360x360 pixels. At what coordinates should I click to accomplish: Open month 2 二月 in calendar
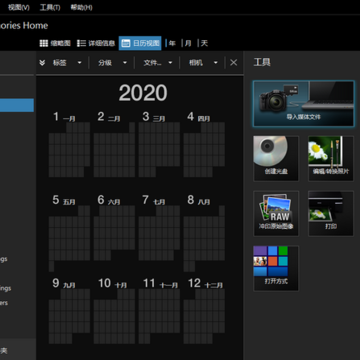(114, 144)
